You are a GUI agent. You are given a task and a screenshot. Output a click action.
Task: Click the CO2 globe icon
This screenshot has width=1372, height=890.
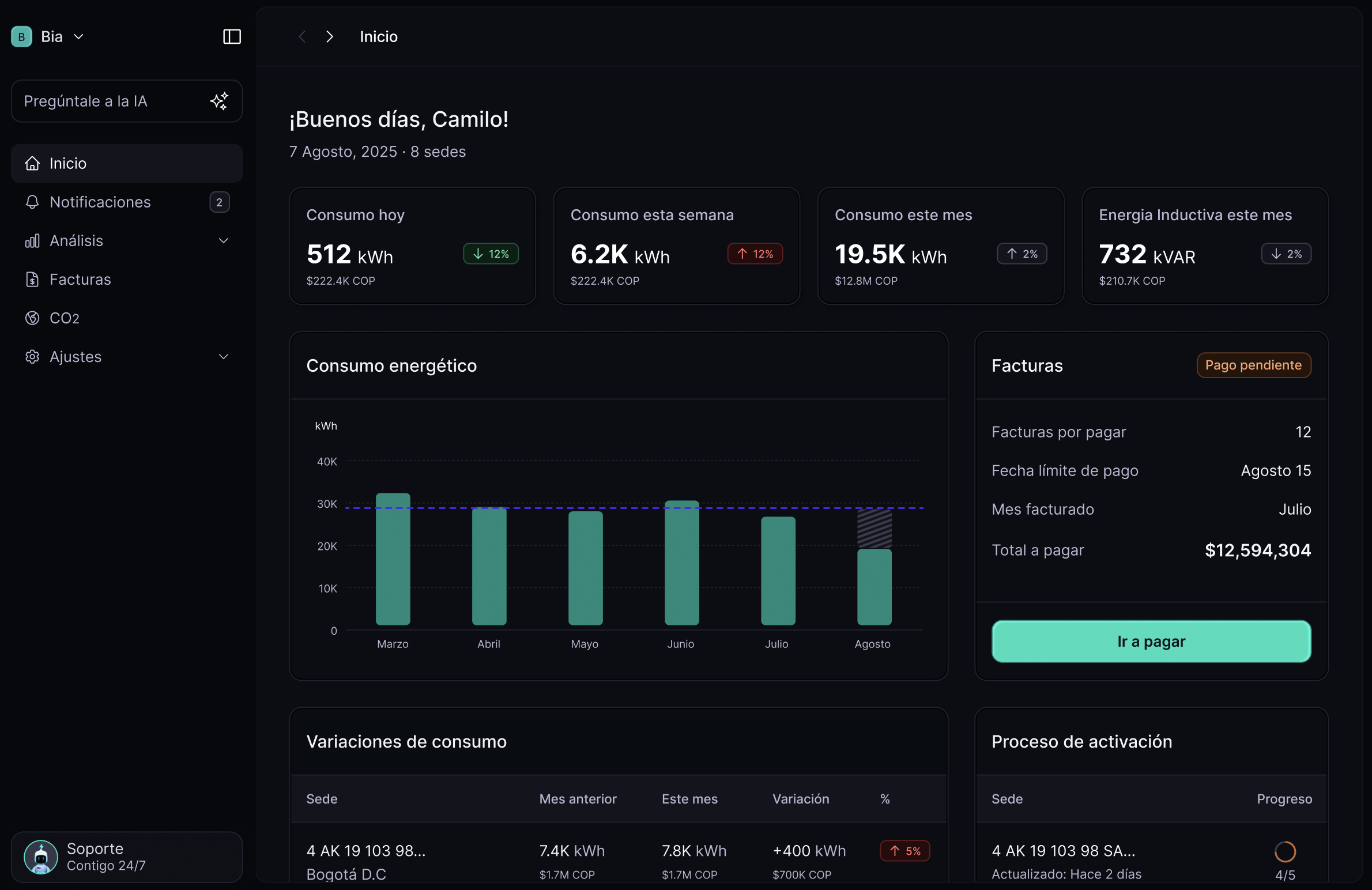coord(32,318)
